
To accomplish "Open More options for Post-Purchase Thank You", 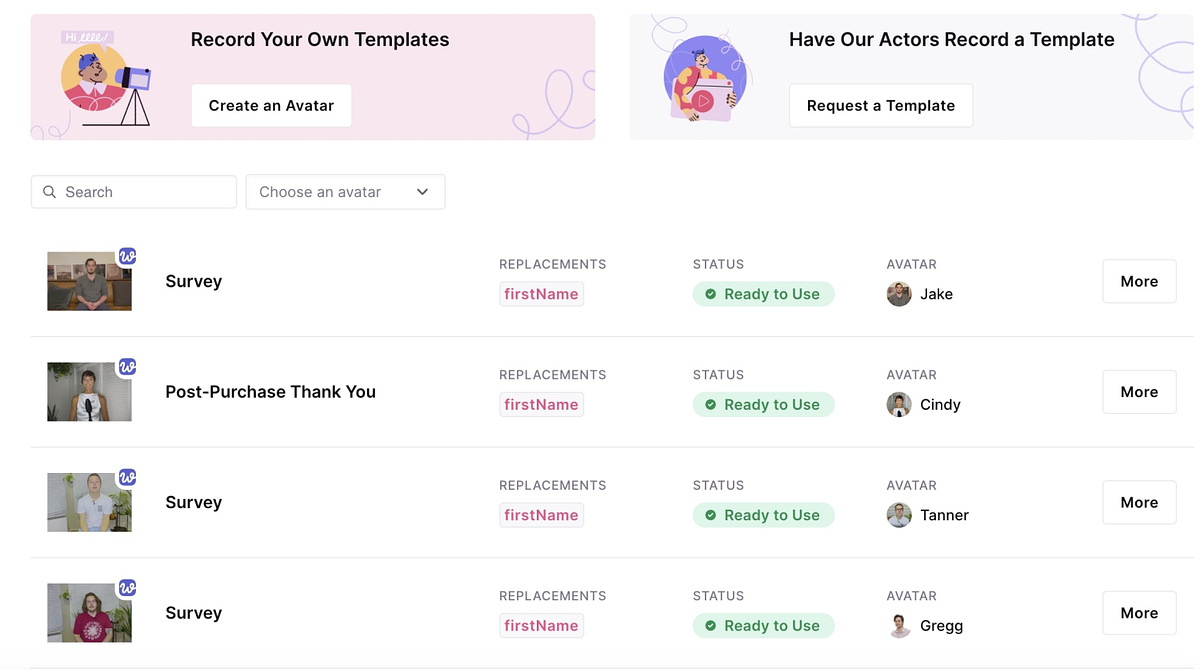I will (1139, 391).
